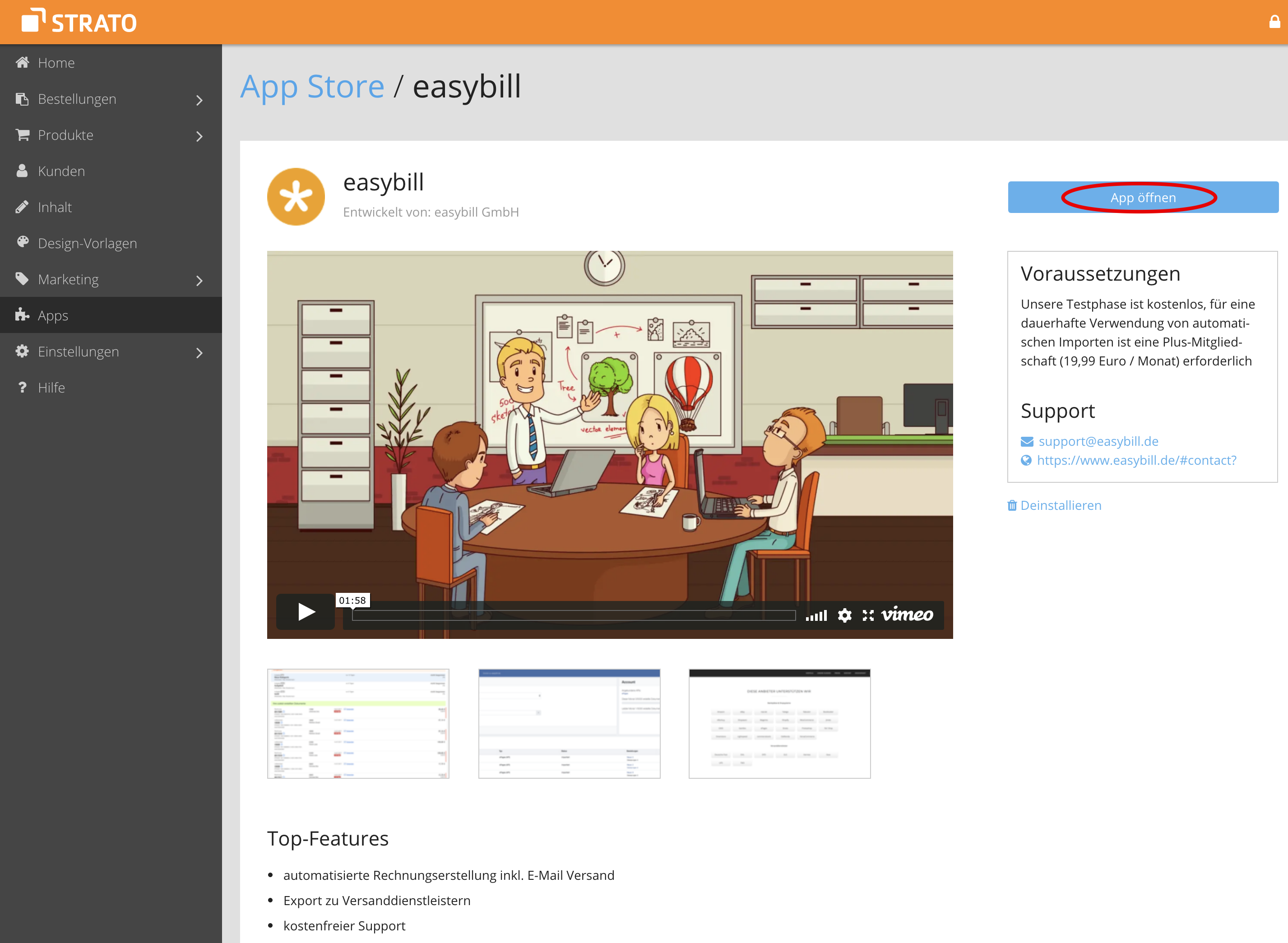Click the 'Top-Features' heading
Screen dimensions: 1288x943
pyautogui.click(x=328, y=838)
